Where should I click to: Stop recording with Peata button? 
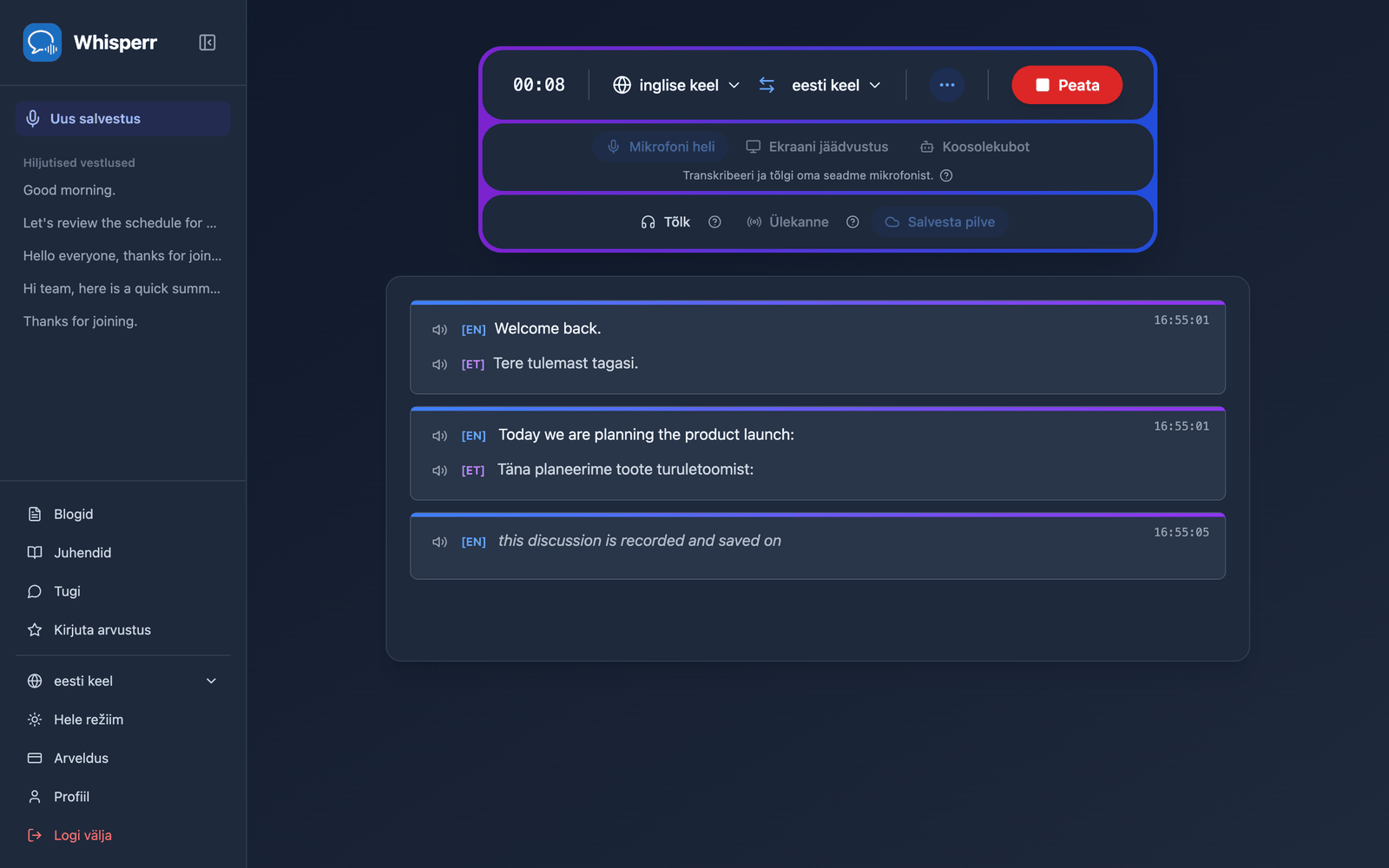tap(1067, 85)
